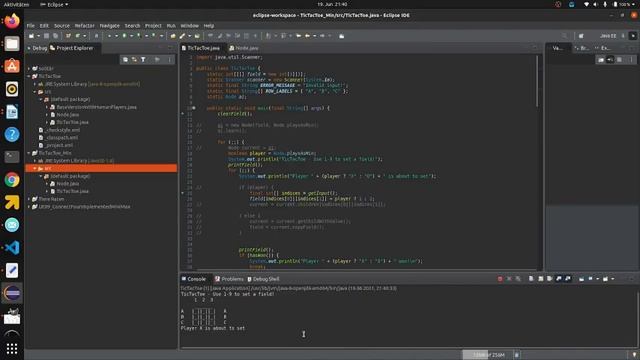Click the Pin Console icon
The width and height of the screenshot is (640, 360).
point(581,279)
